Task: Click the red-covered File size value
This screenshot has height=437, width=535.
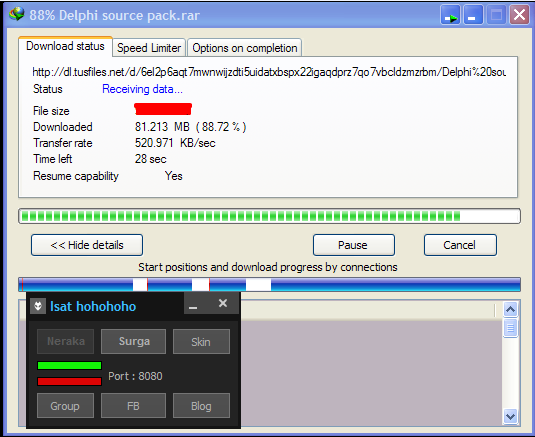Action: [163, 109]
